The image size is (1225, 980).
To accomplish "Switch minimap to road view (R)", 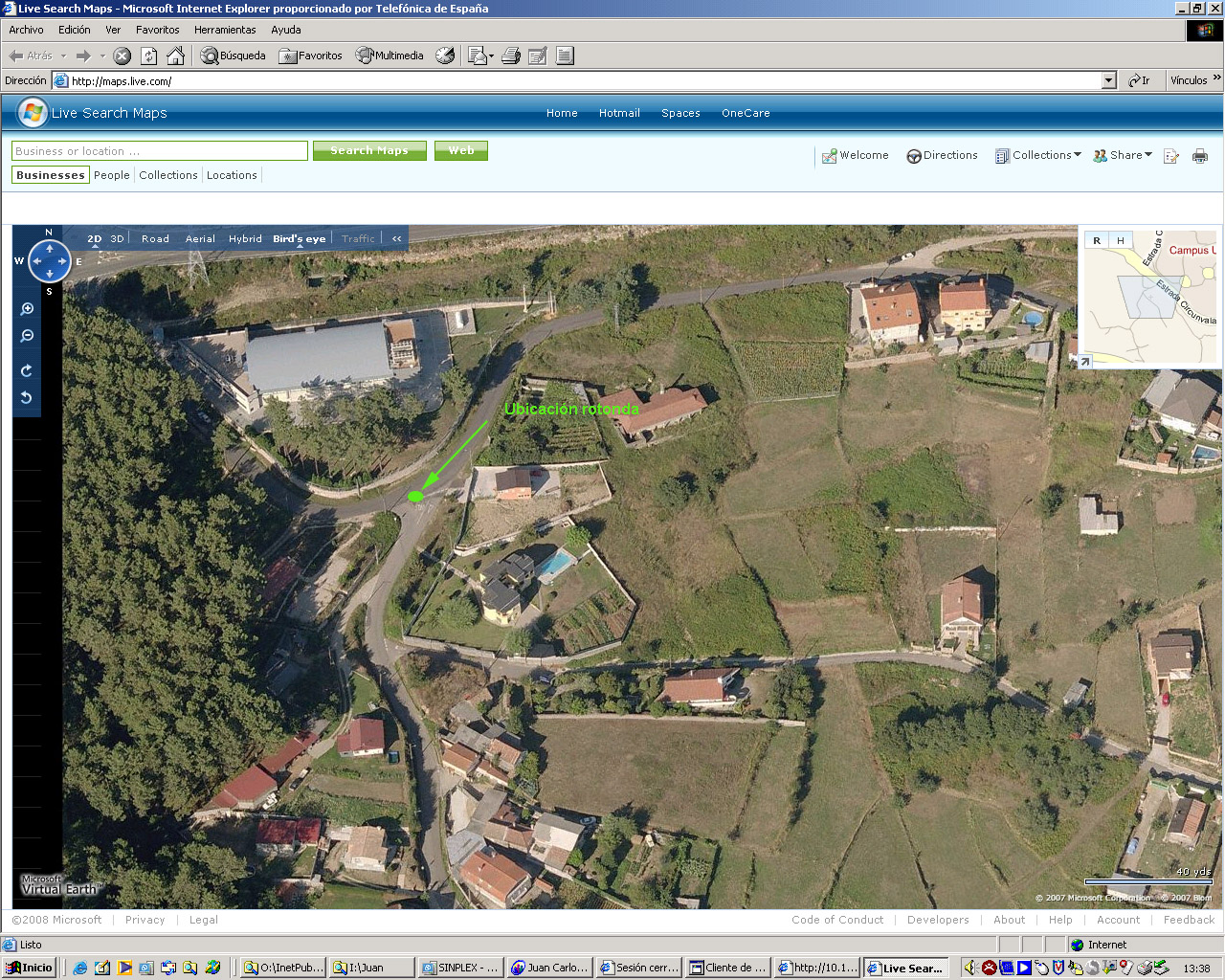I will (x=1097, y=240).
